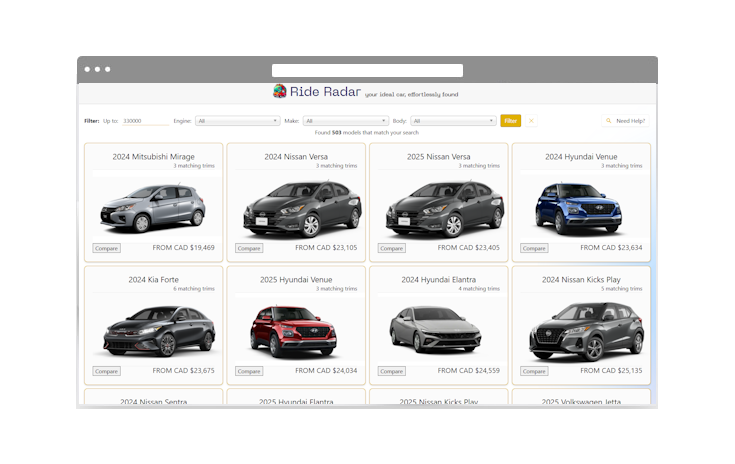This screenshot has width=735, height=464.
Task: Click the FROM CAD $23,675 price
Action: click(x=183, y=370)
